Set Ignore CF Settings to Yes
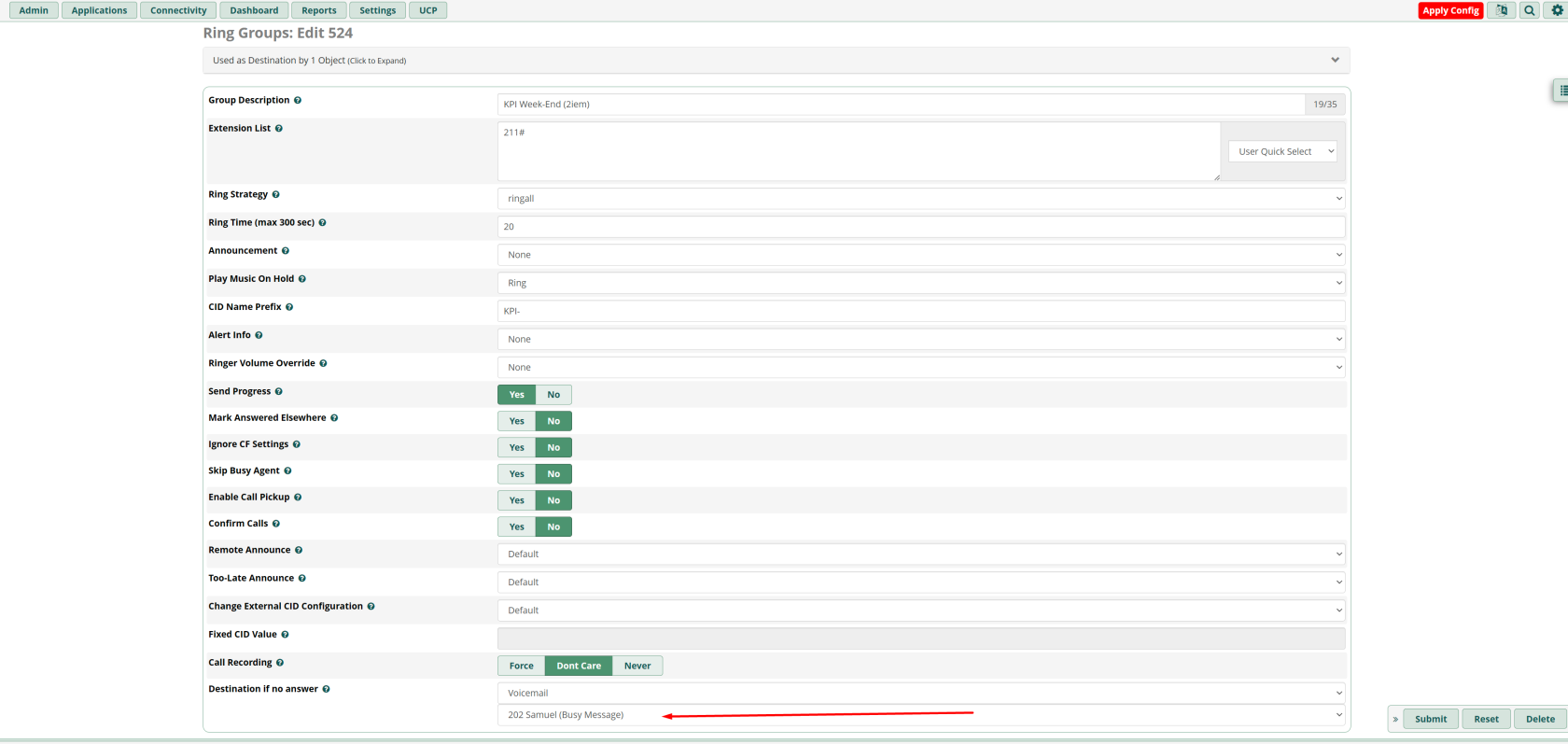This screenshot has width=1568, height=744. click(517, 447)
